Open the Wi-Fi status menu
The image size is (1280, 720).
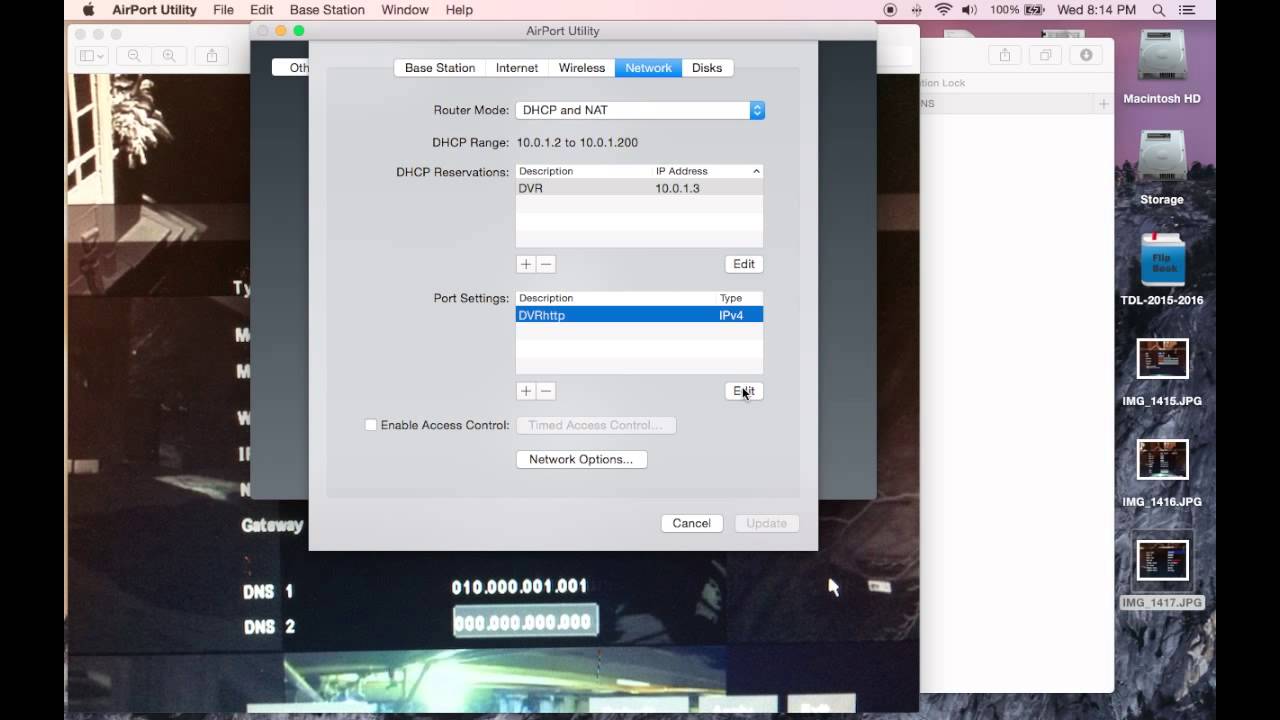943,10
